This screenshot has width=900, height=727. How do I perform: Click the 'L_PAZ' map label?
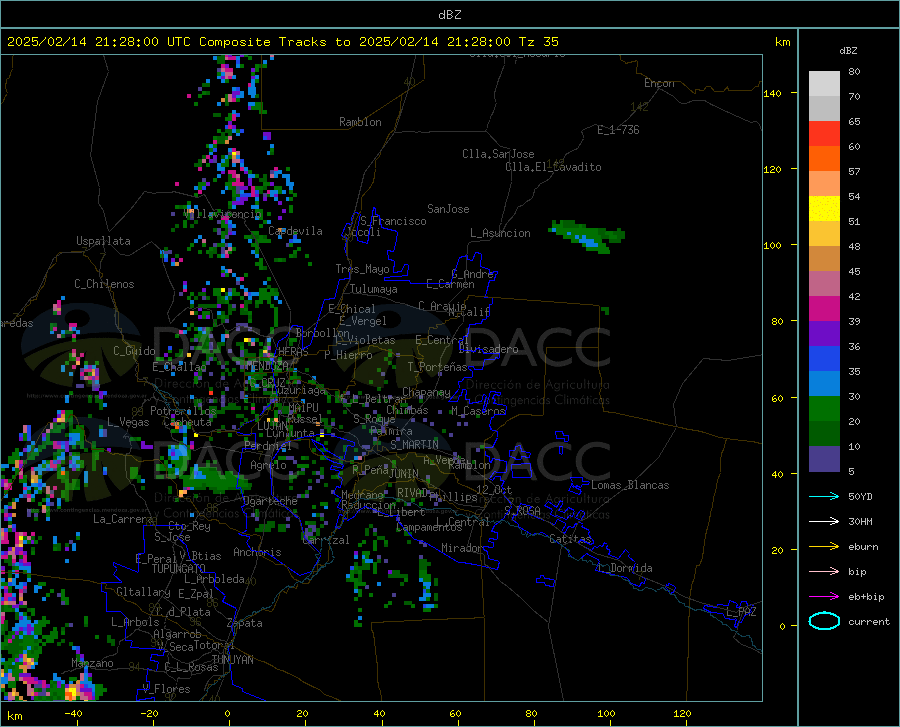click(741, 612)
